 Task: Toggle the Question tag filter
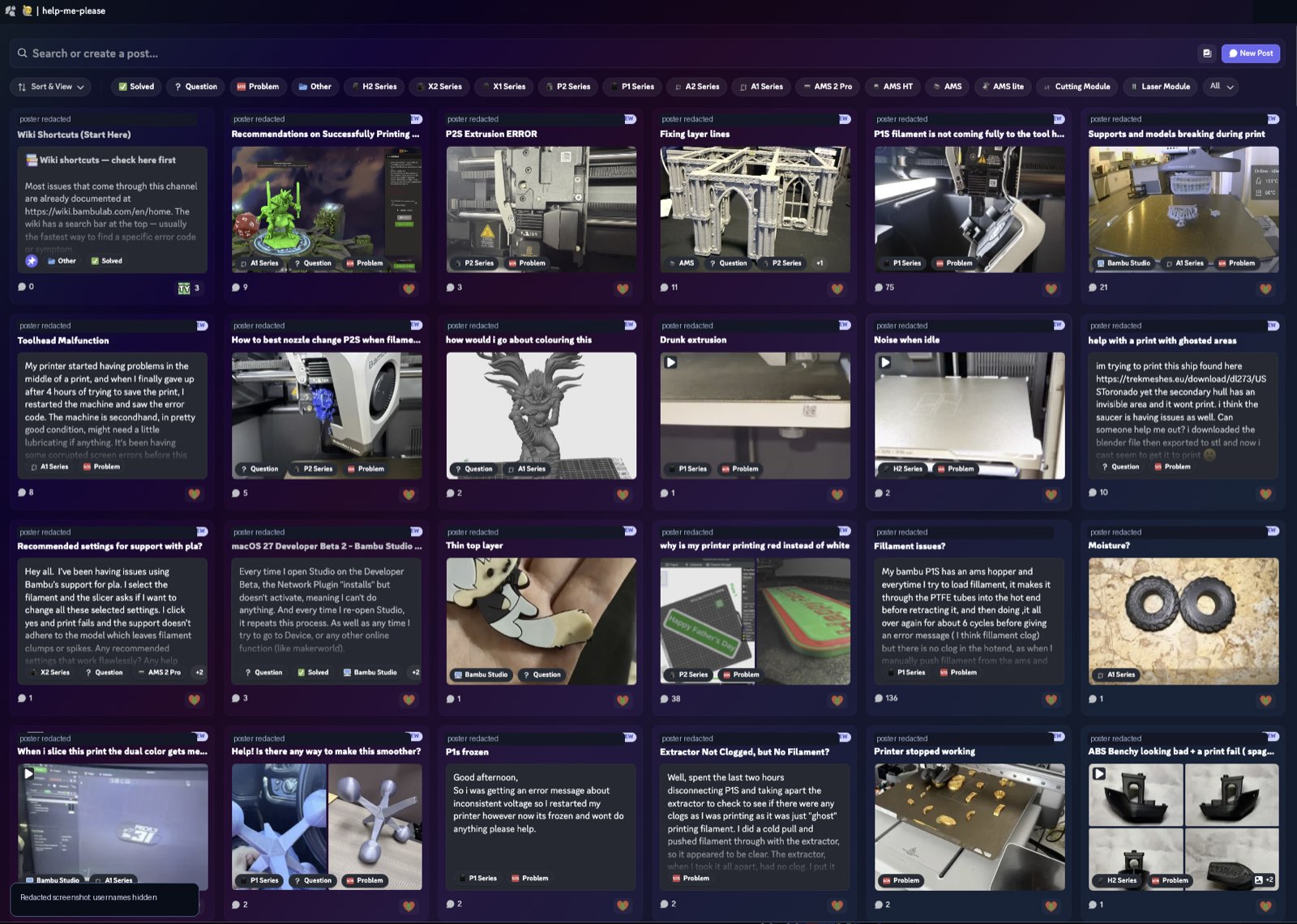point(195,87)
